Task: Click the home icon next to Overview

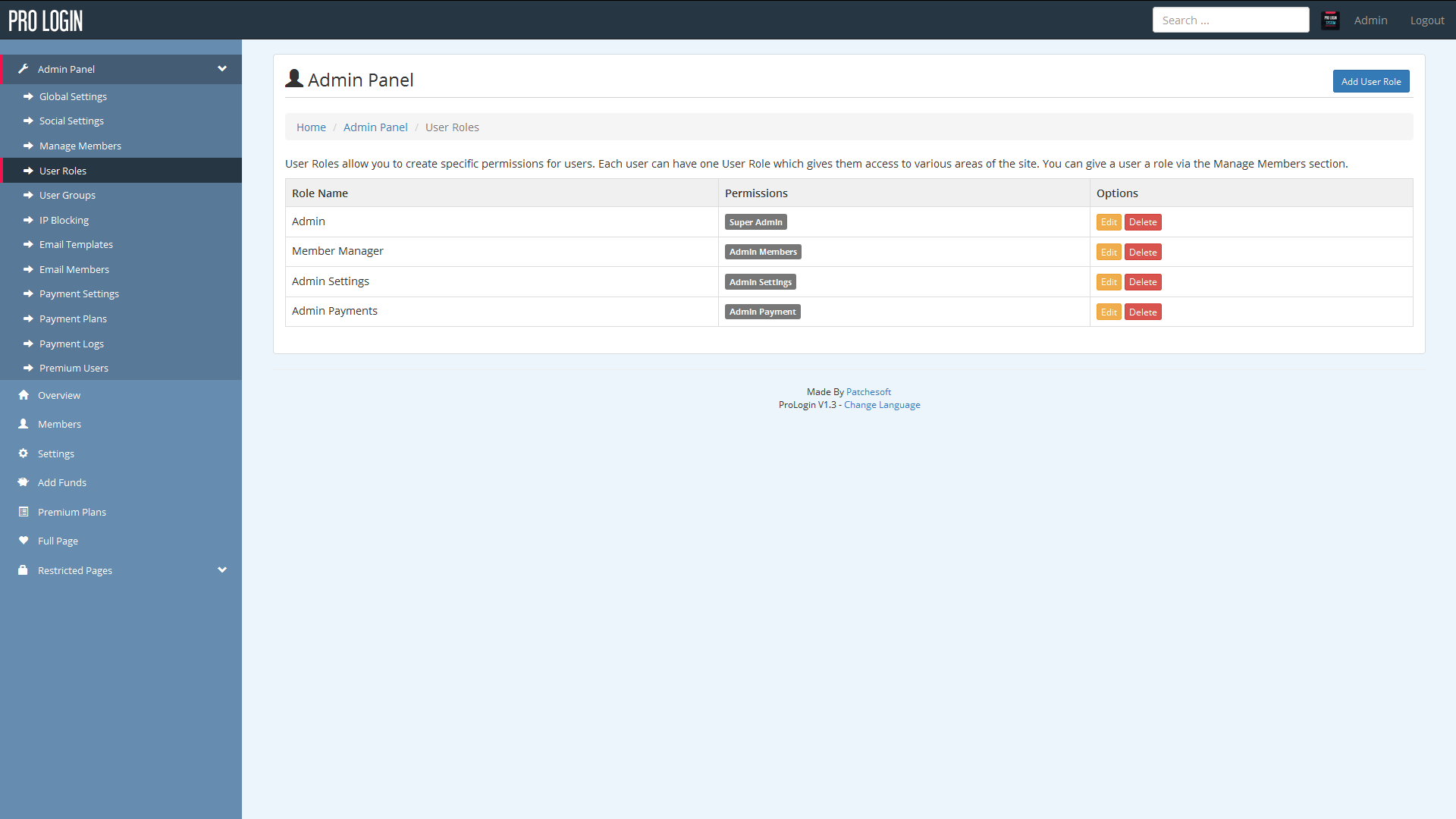Action: click(24, 395)
